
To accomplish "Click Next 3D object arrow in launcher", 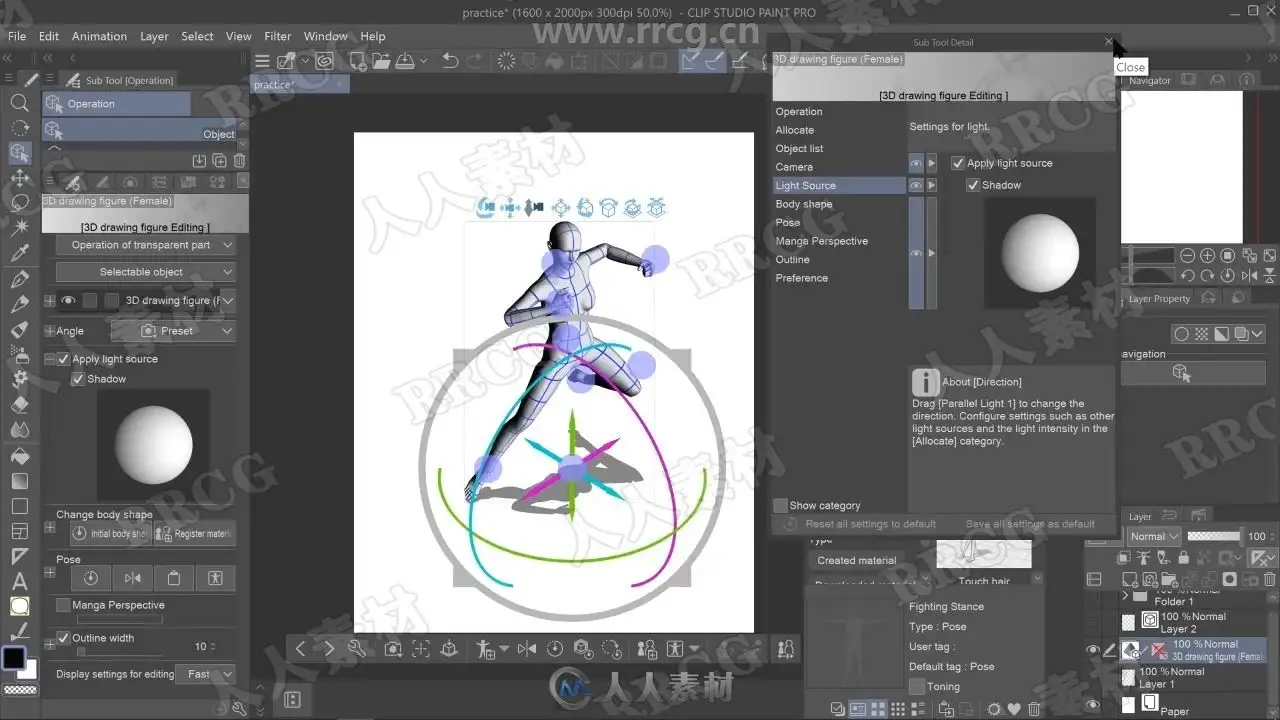I will [329, 648].
